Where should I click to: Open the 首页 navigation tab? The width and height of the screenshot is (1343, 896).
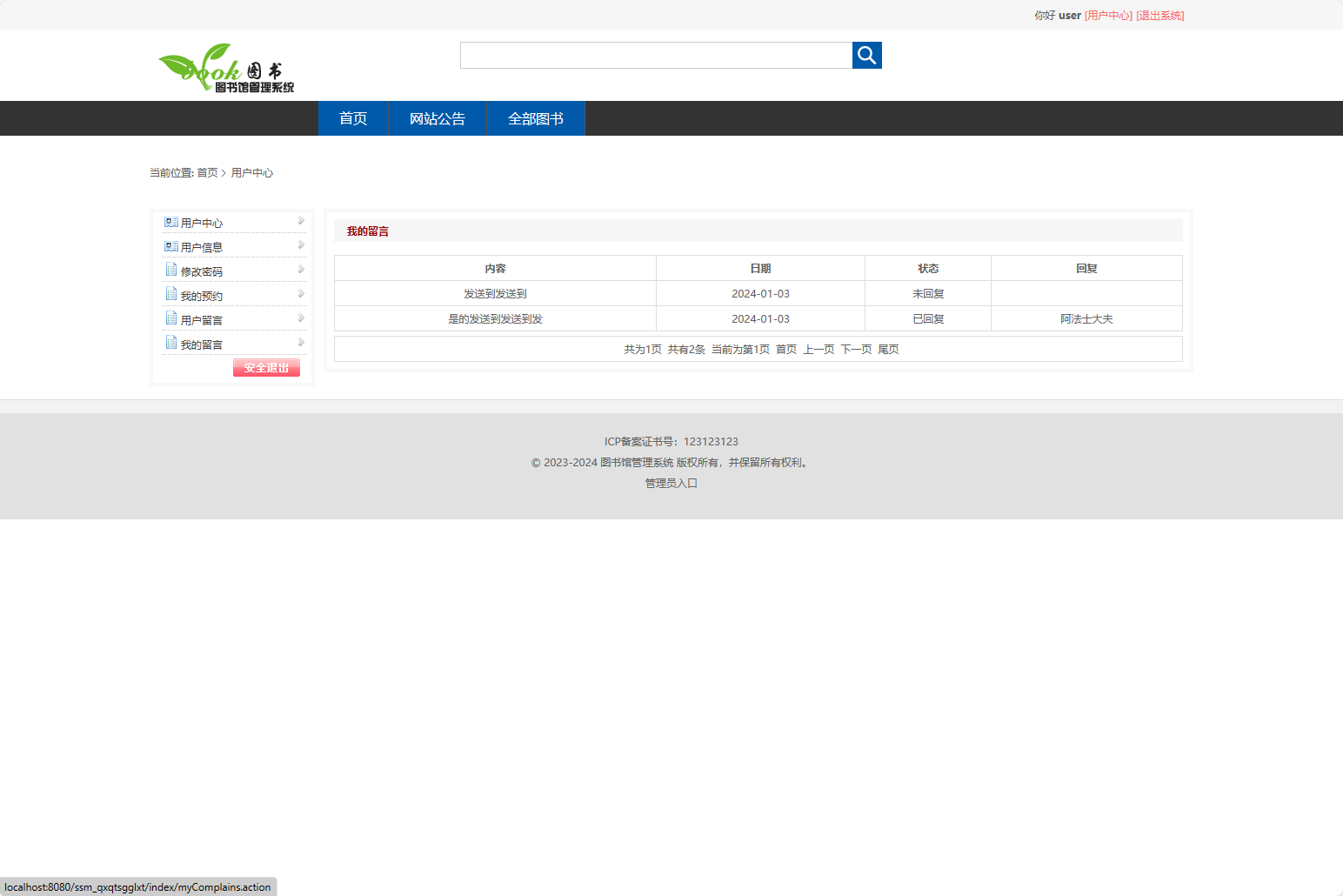353,118
